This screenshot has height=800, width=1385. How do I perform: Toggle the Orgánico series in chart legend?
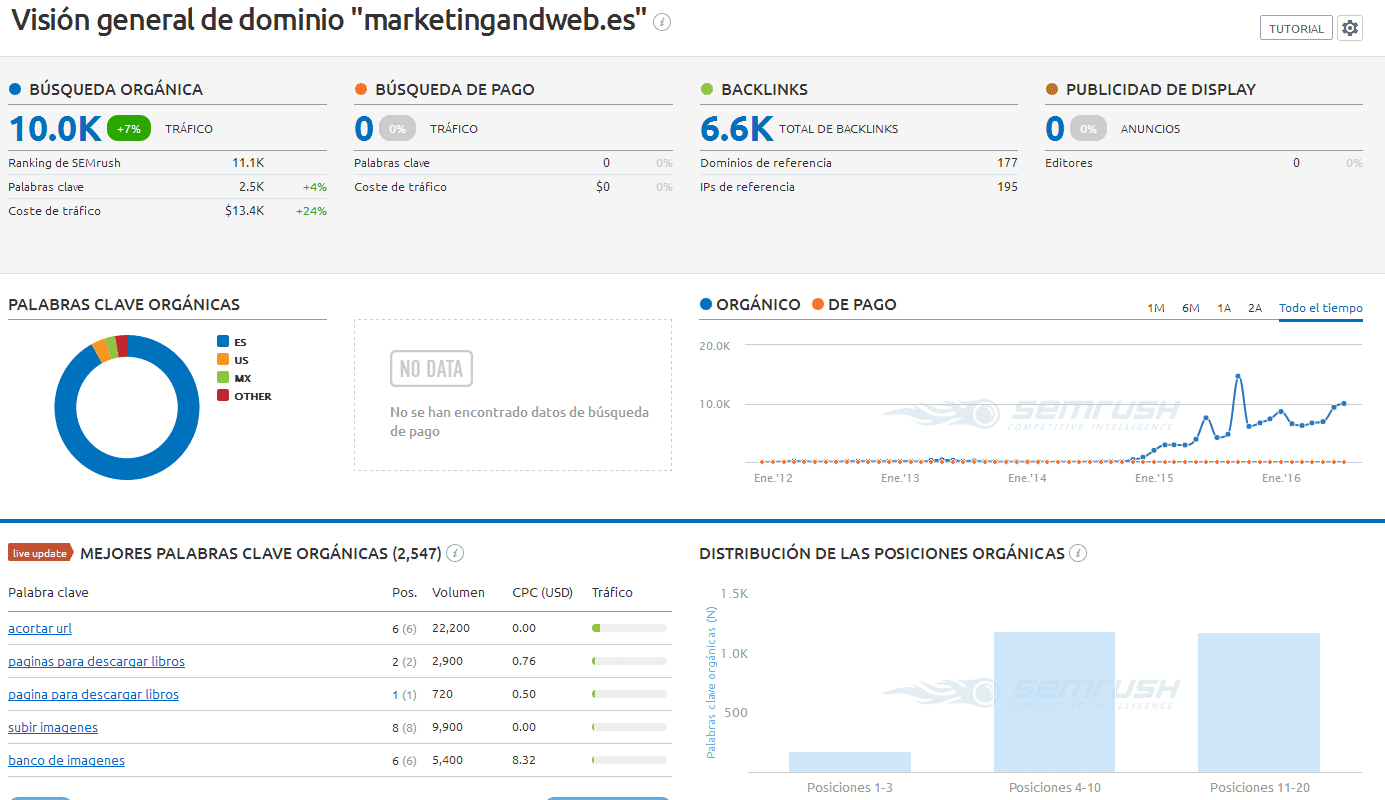[751, 304]
